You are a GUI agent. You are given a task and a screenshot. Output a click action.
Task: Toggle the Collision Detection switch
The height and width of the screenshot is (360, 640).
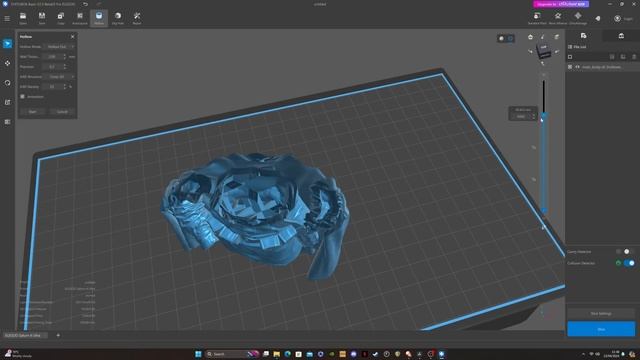pyautogui.click(x=629, y=263)
